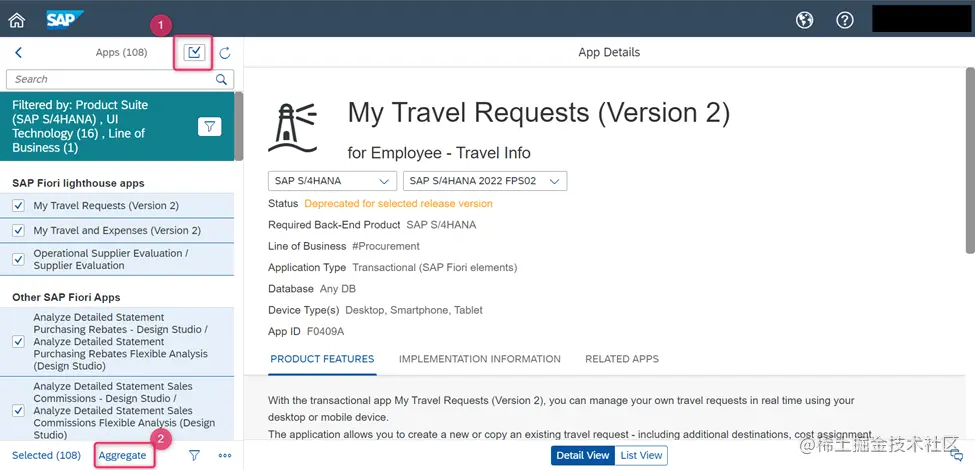The image size is (975, 470).
Task: Click 'SAP Fiori lighthouse apps' group header
Action: [x=78, y=183]
